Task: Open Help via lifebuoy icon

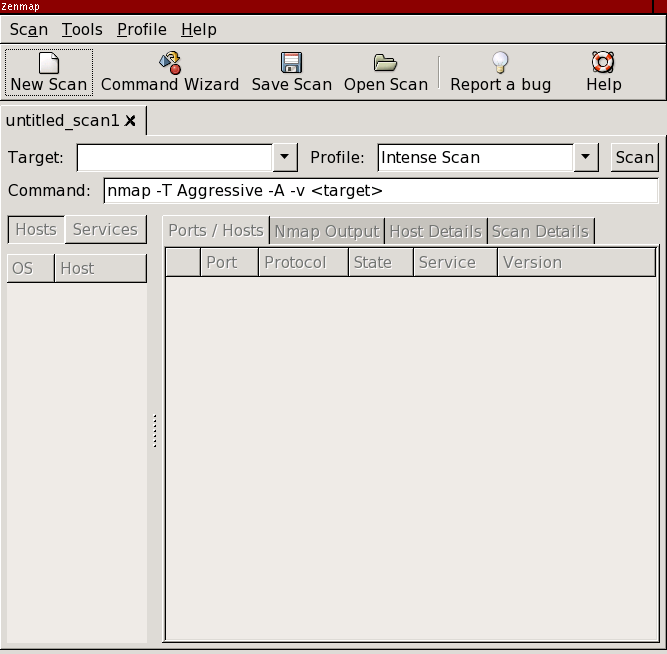Action: pos(603,62)
